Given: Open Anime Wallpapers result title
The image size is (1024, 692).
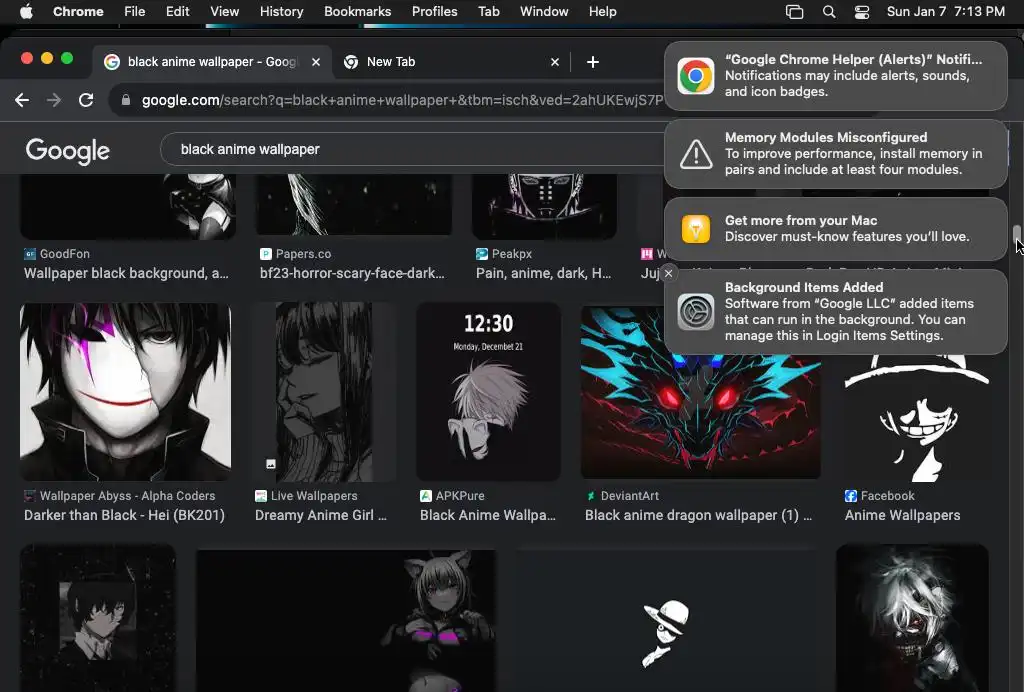Looking at the screenshot, I should [902, 516].
